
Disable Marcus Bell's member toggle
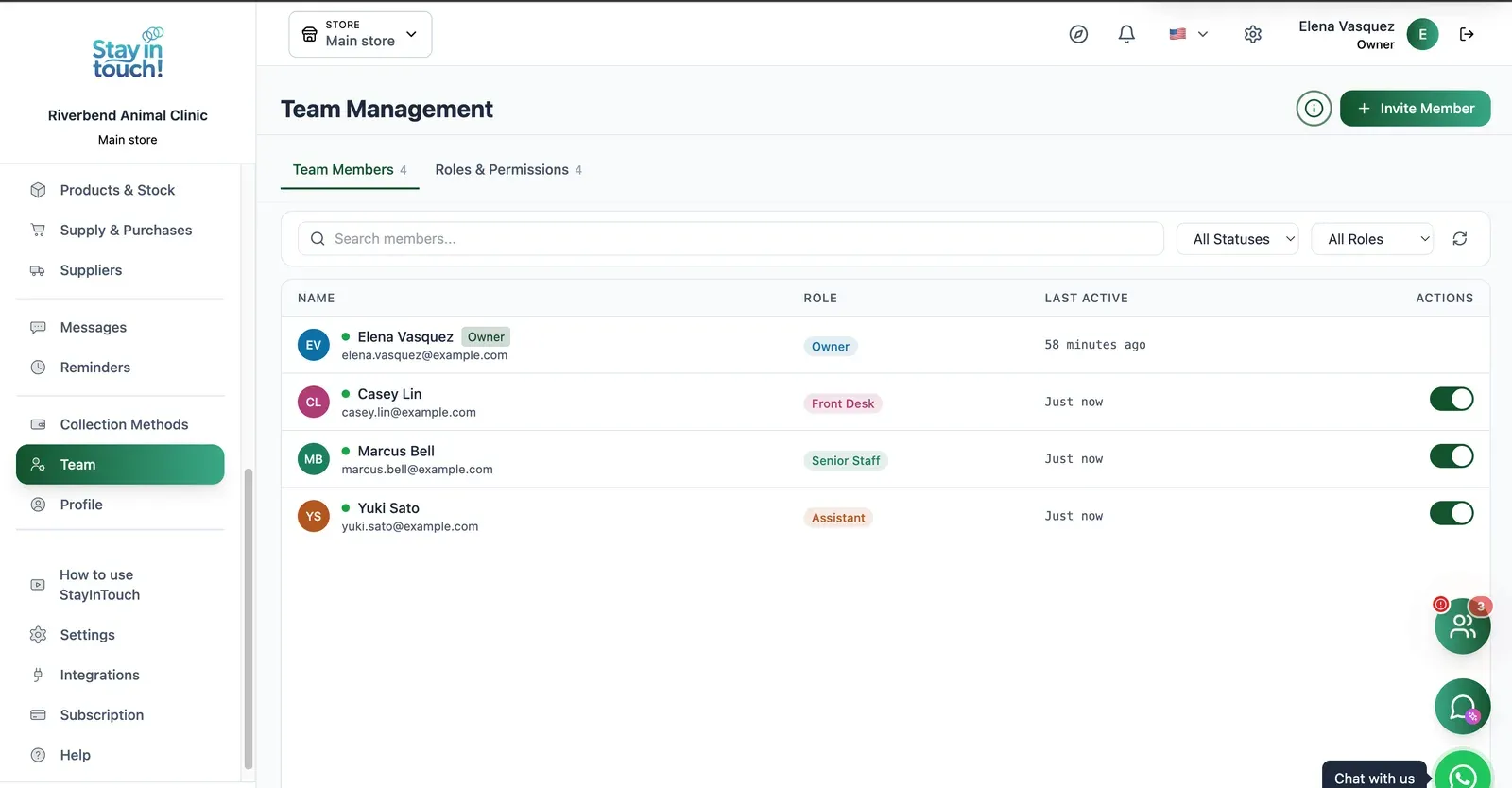[x=1452, y=456]
